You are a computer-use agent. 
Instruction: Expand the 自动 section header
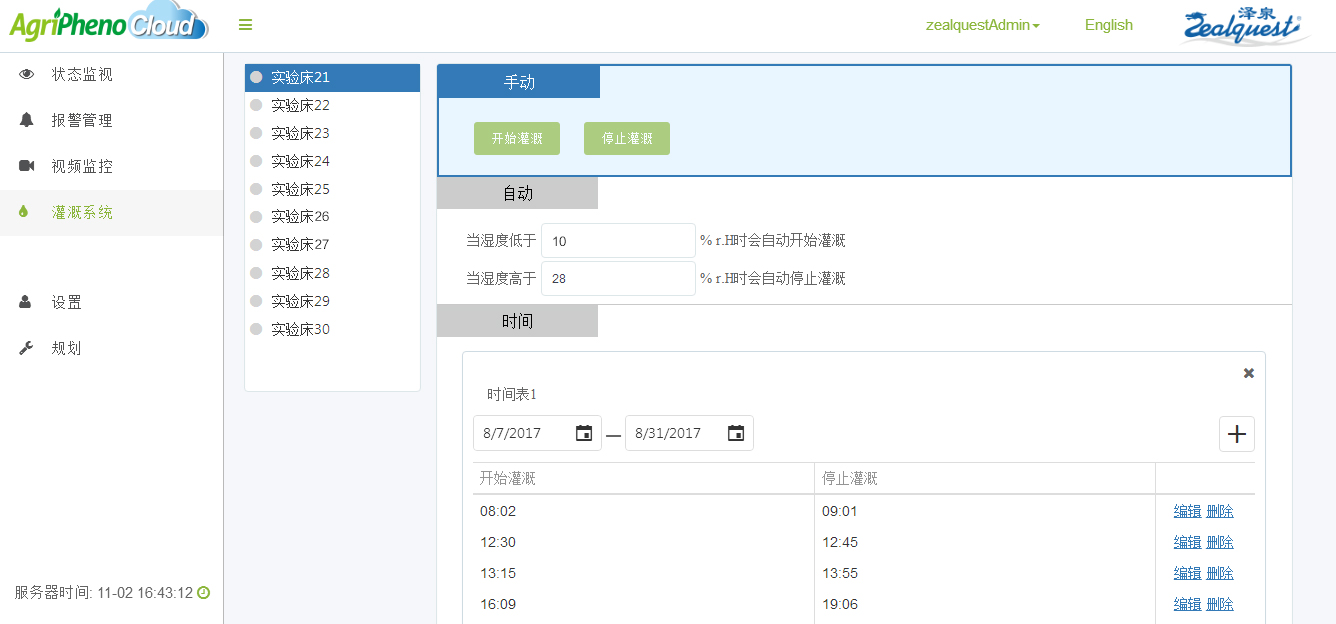517,193
